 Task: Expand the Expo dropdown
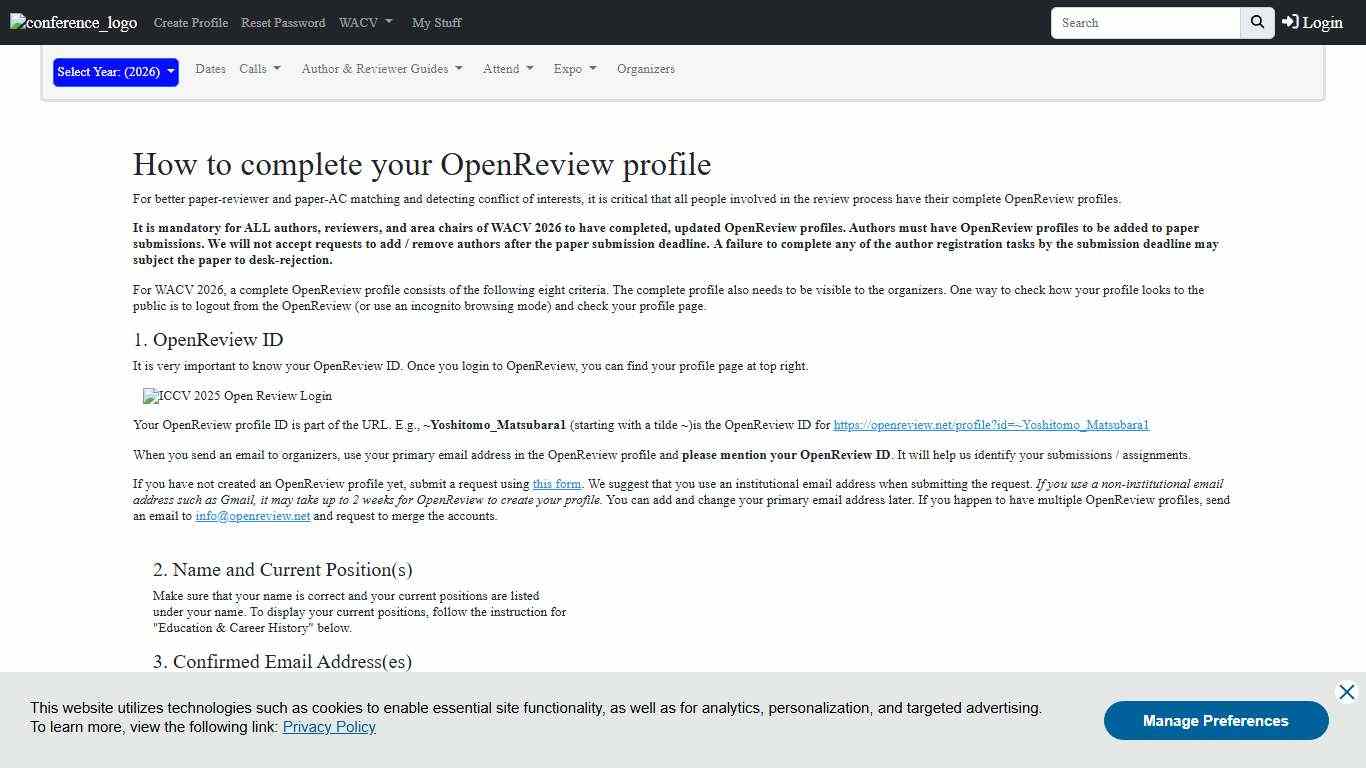tap(574, 69)
